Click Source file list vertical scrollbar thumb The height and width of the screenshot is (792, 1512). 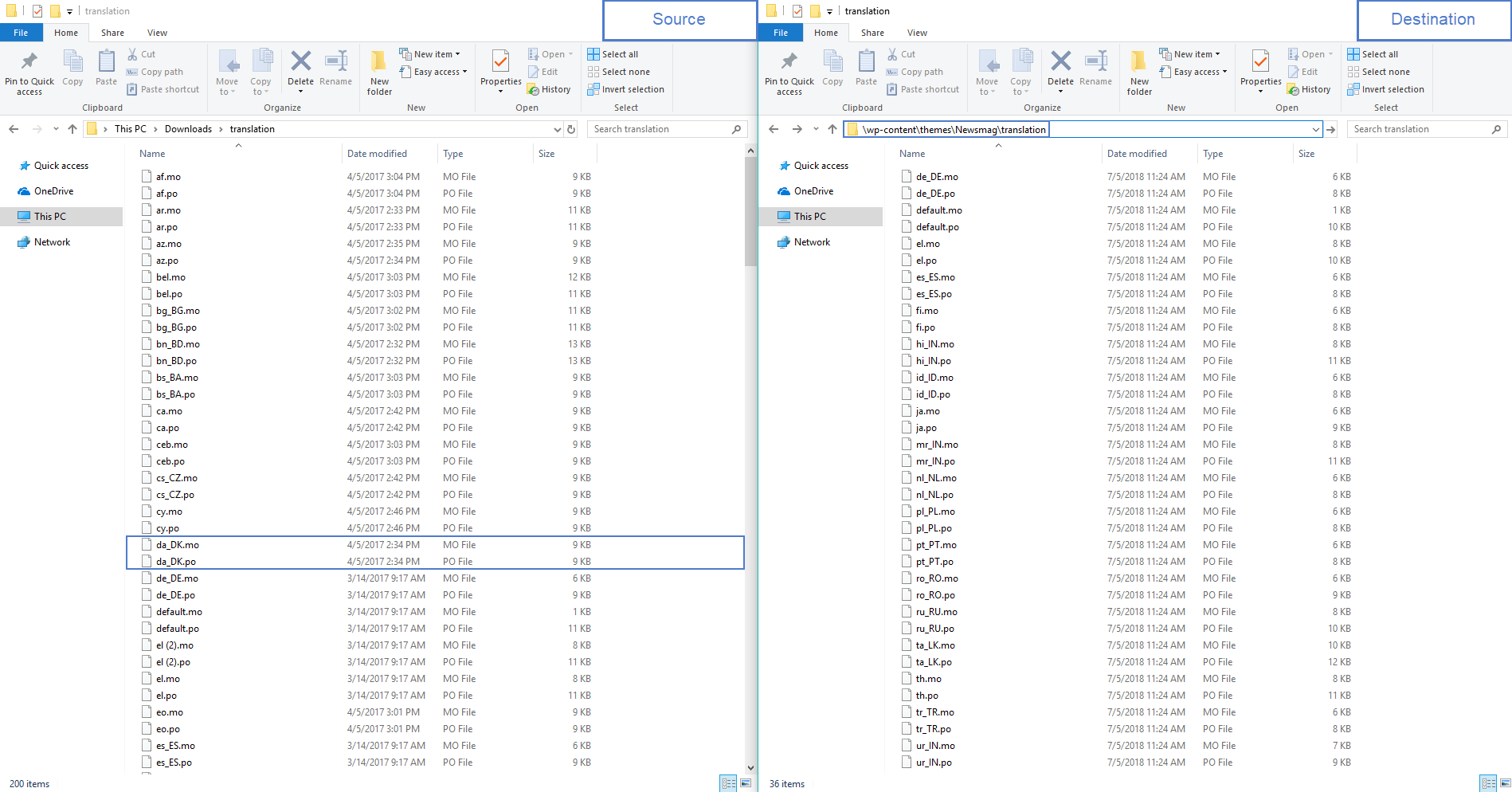coord(750,211)
